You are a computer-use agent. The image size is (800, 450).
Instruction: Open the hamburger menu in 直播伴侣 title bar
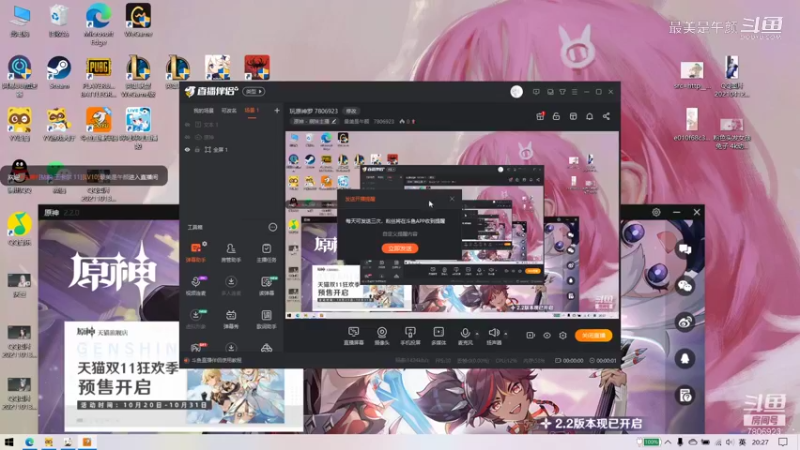pyautogui.click(x=574, y=92)
